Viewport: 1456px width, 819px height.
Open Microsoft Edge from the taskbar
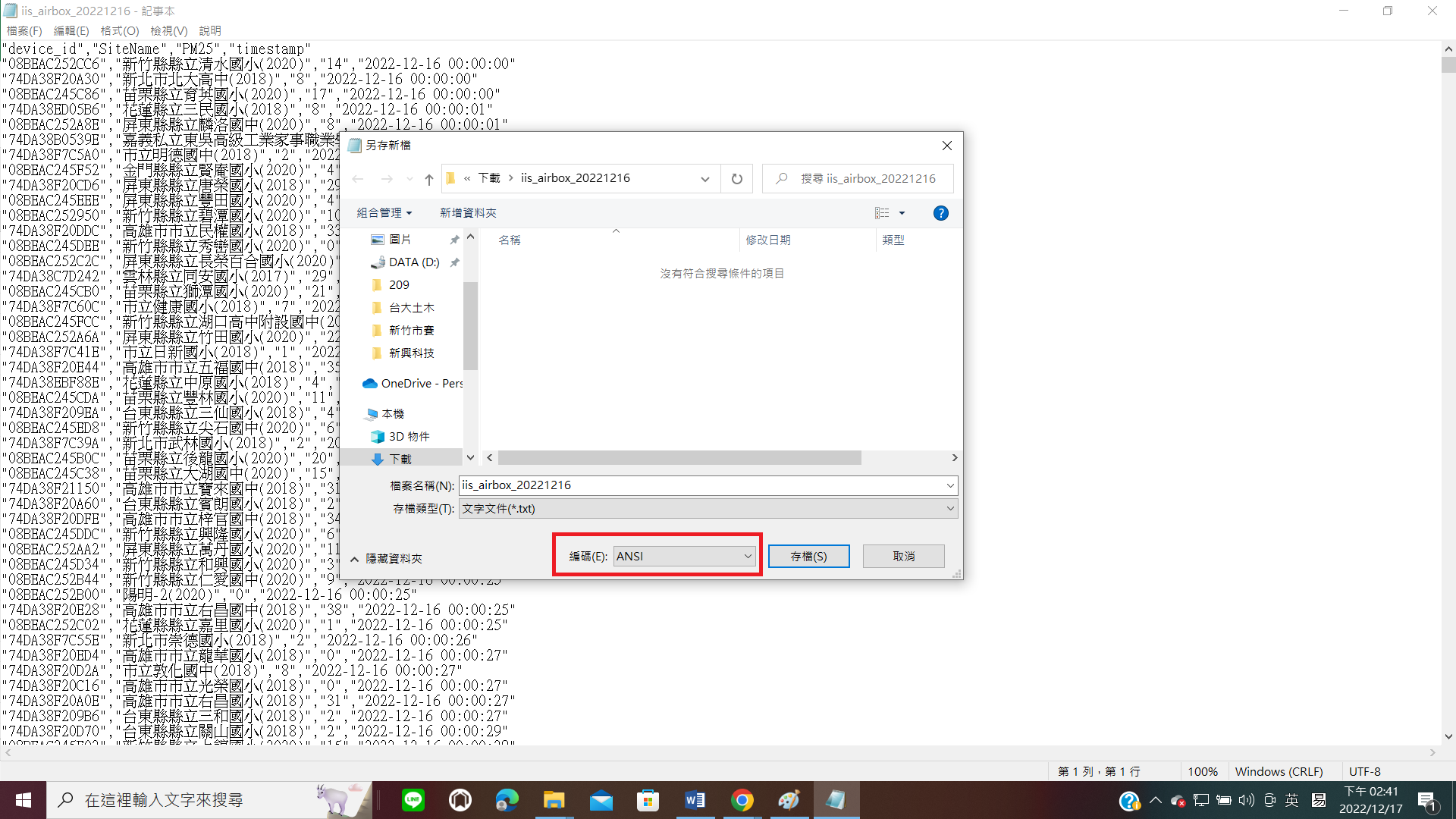coord(507,800)
